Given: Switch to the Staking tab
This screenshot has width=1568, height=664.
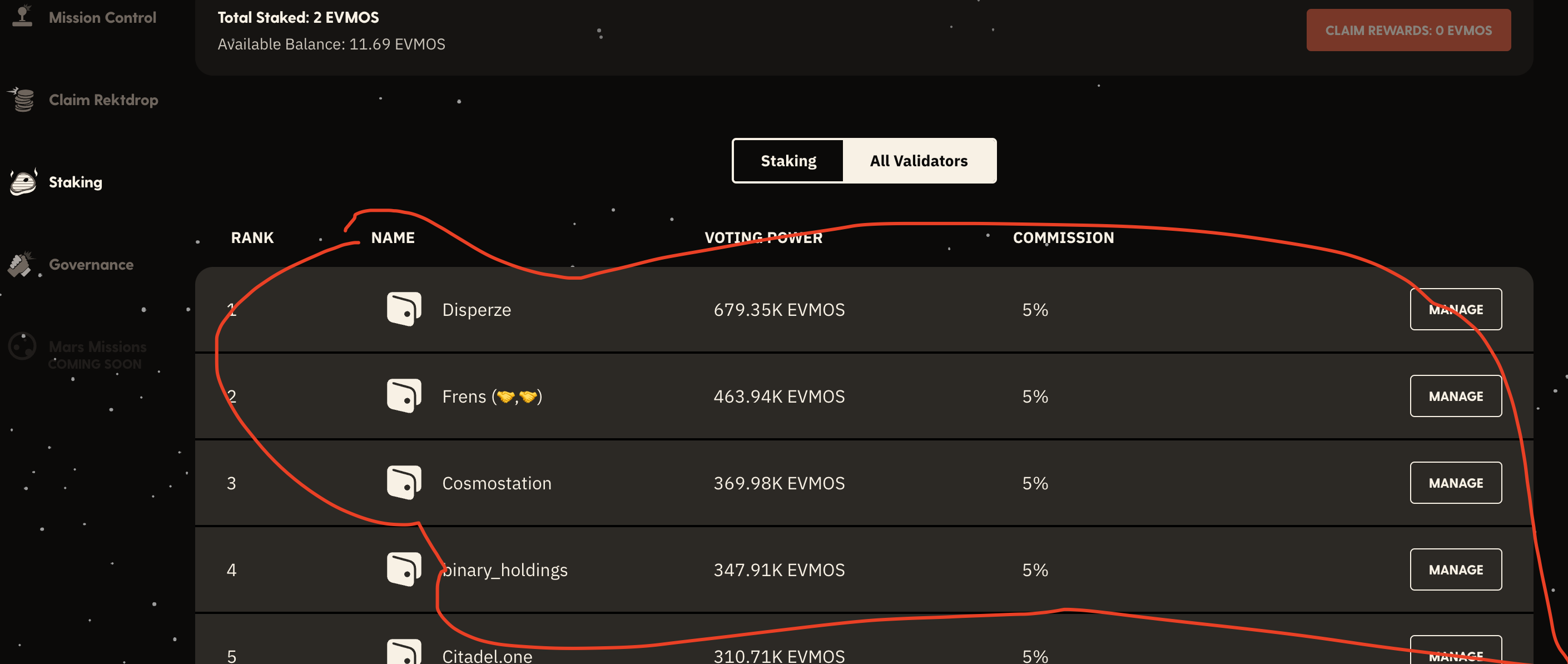Looking at the screenshot, I should 788,161.
